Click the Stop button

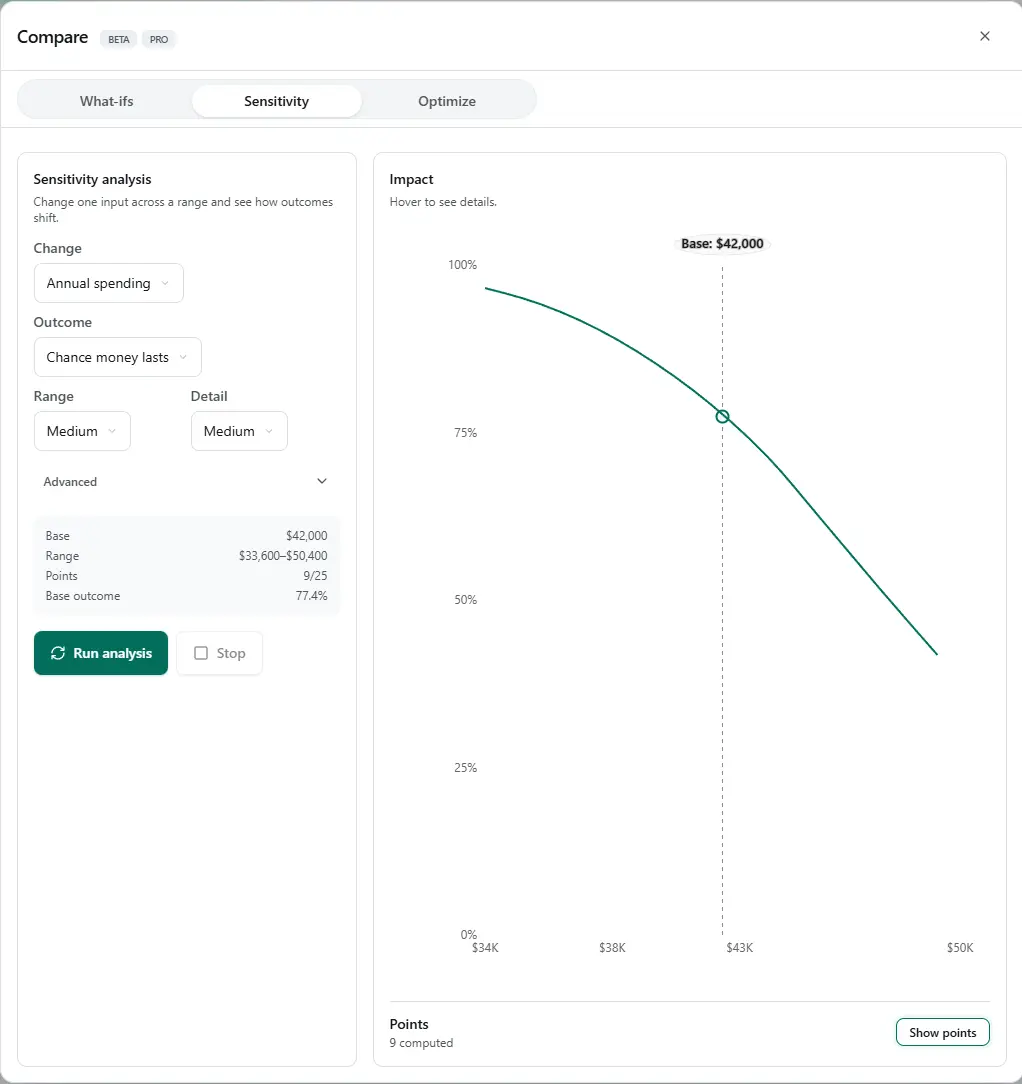219,653
